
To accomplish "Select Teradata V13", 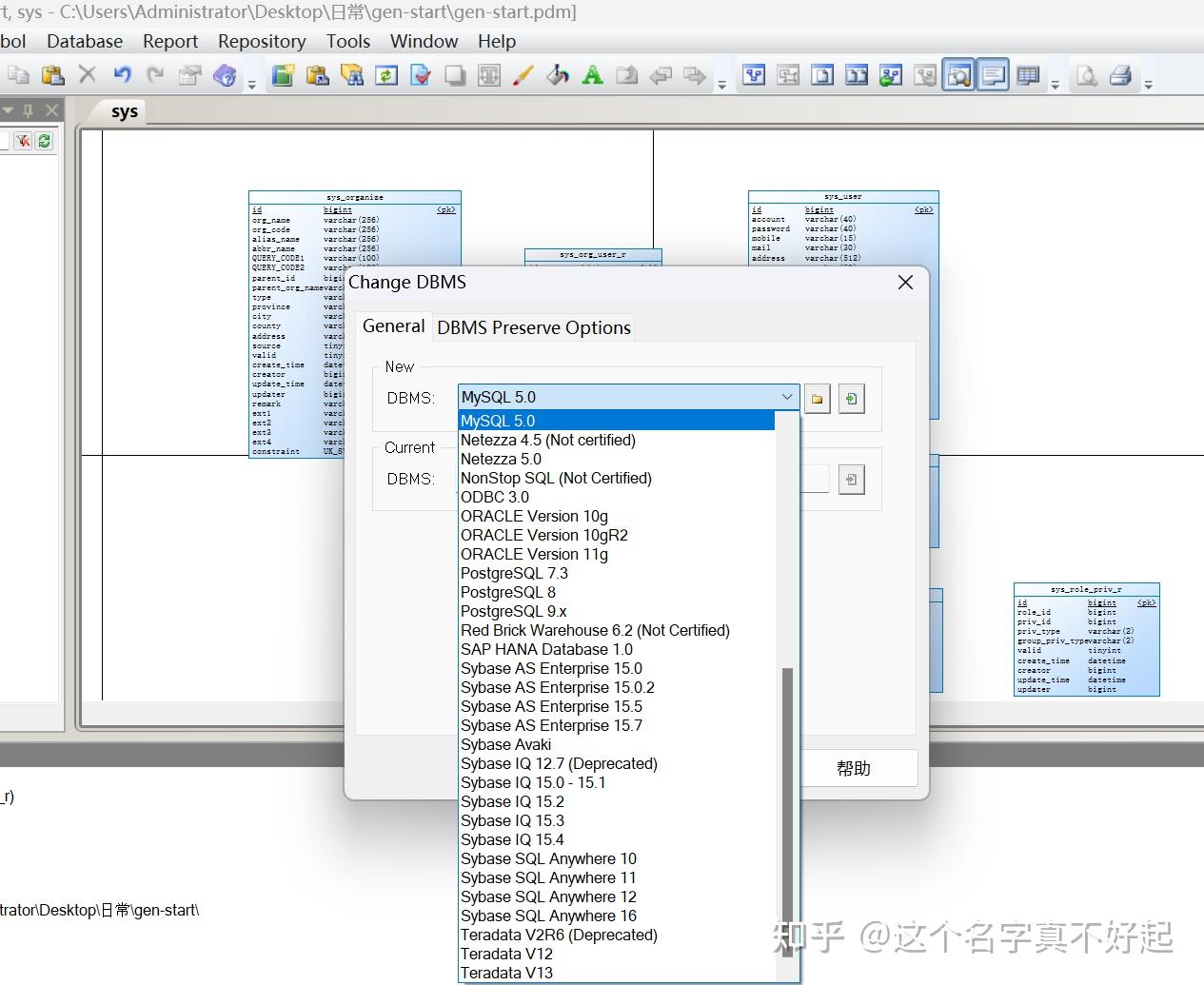I will tap(617, 973).
